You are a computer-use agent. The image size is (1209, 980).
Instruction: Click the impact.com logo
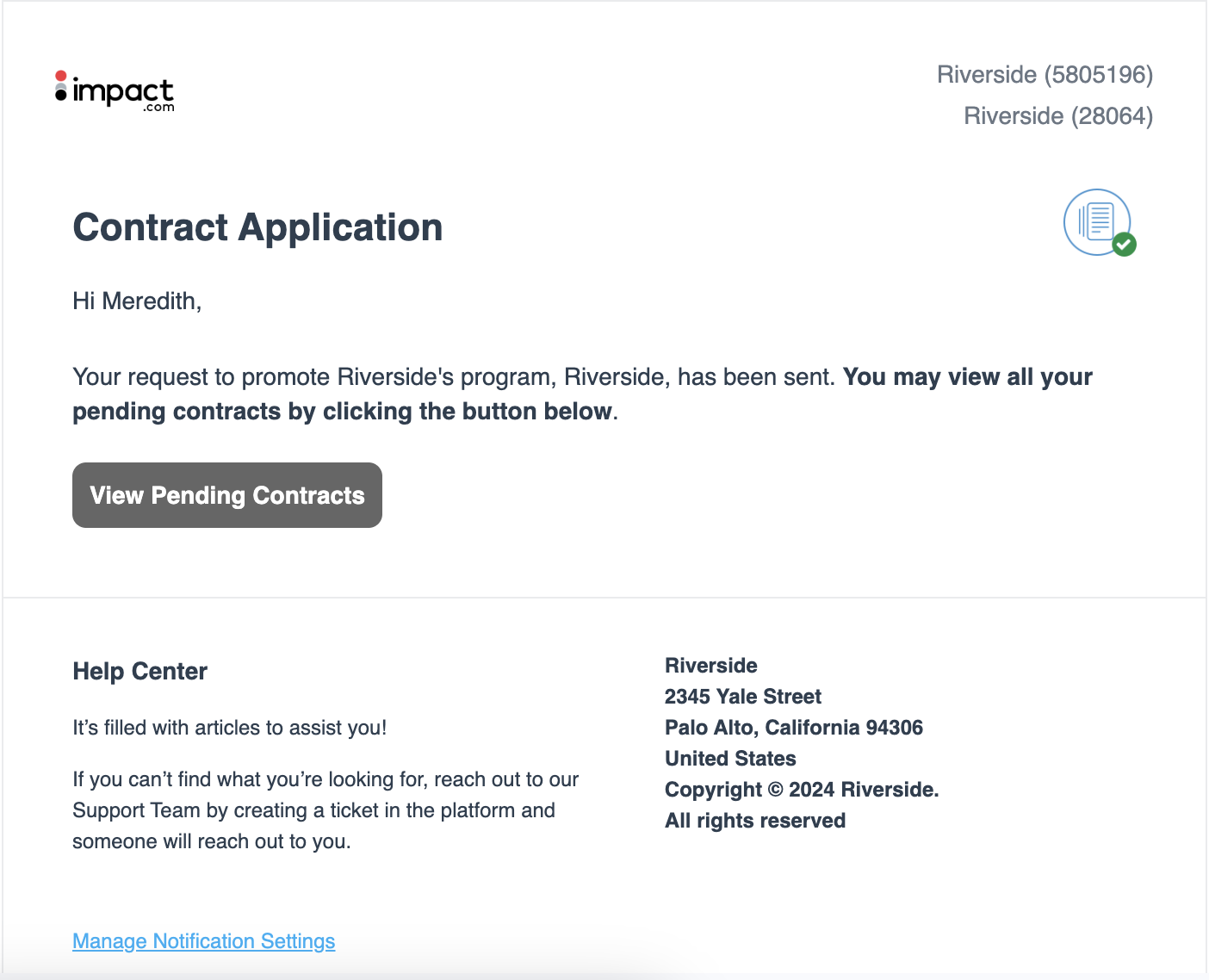point(115,91)
